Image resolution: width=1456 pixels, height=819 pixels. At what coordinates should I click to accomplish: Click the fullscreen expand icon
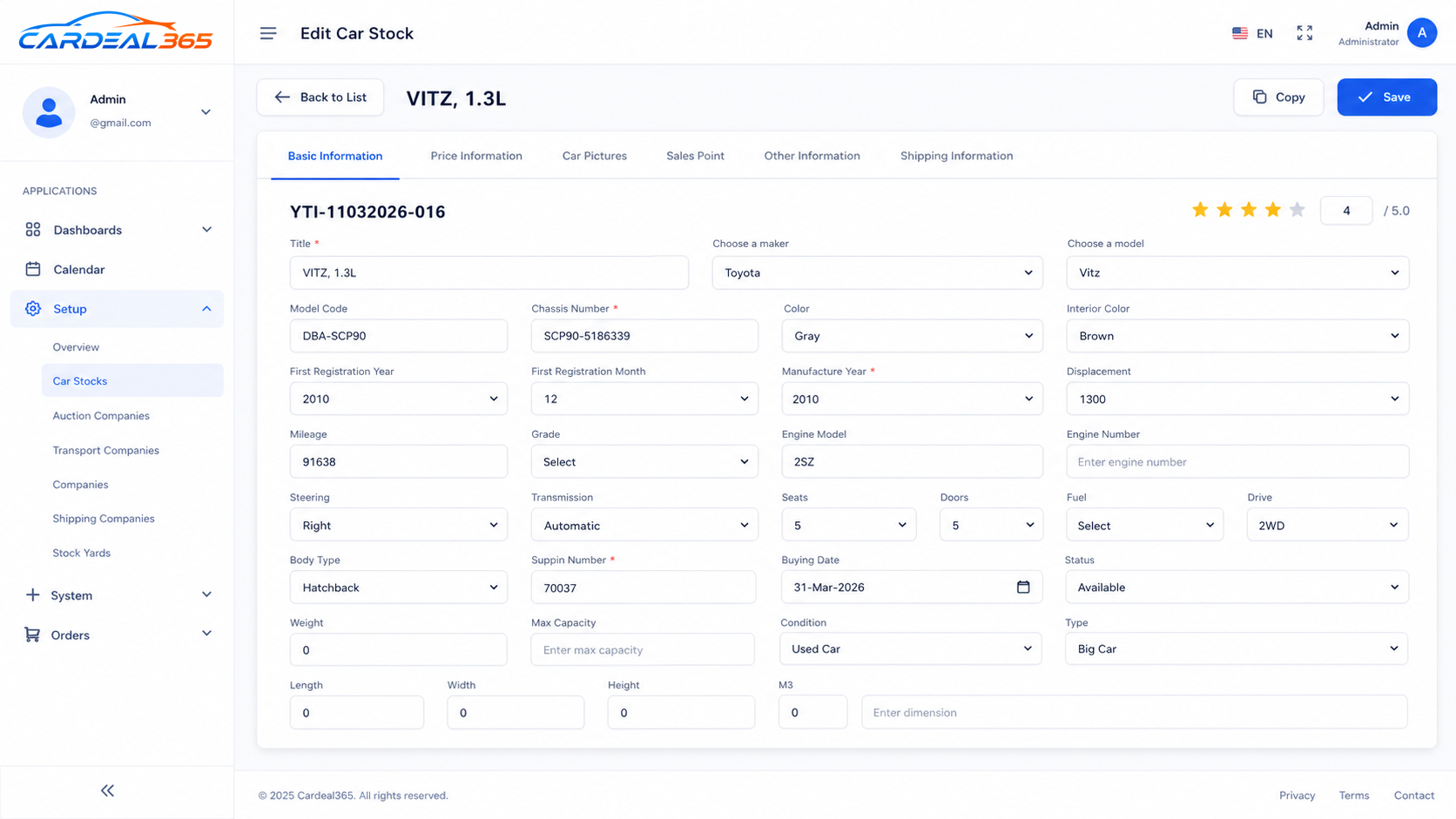[1304, 33]
